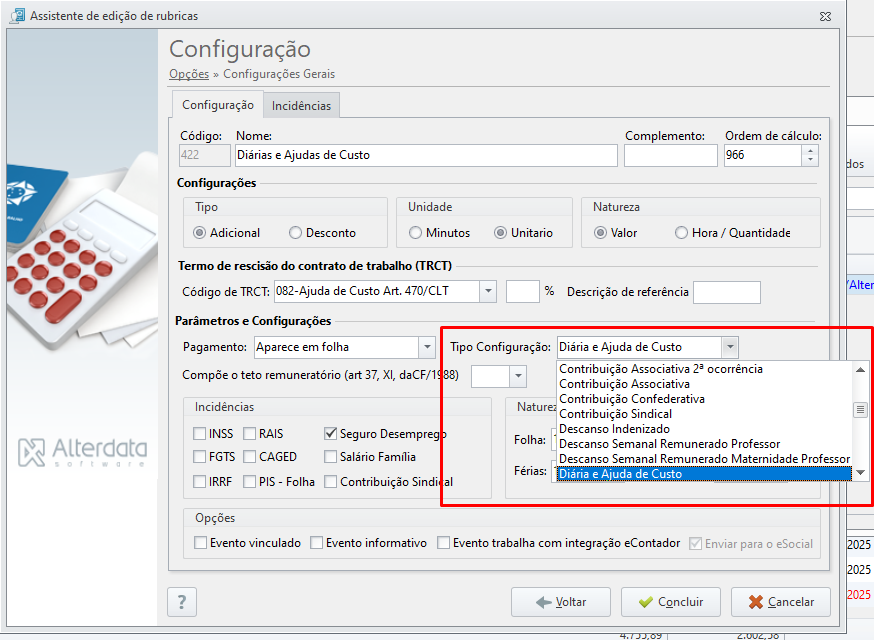The image size is (874, 640).
Task: Click the dropdown list scroll-up arrow
Action: (x=860, y=370)
